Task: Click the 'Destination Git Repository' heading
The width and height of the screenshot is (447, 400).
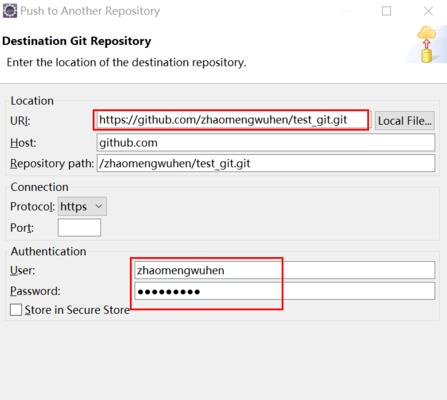Action: (x=77, y=41)
